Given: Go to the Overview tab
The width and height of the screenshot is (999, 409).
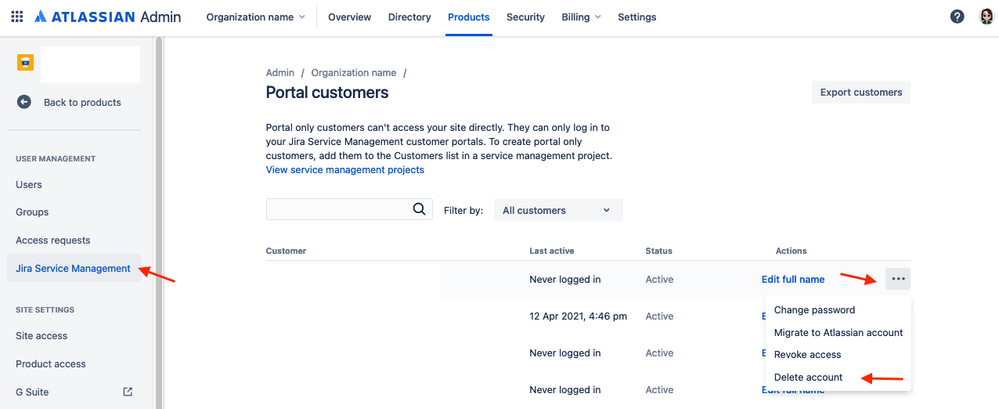Looking at the screenshot, I should point(350,17).
